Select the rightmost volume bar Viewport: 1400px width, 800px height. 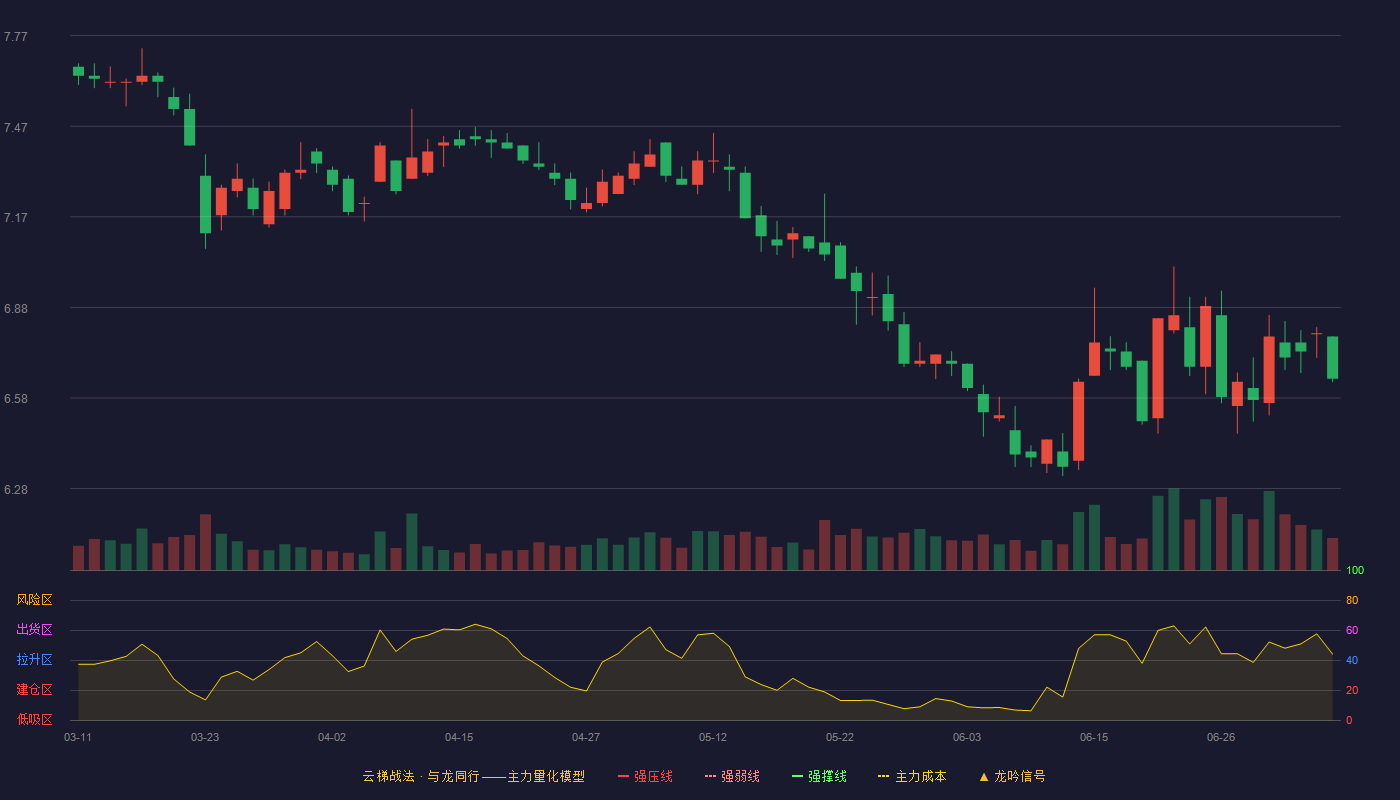point(1332,554)
